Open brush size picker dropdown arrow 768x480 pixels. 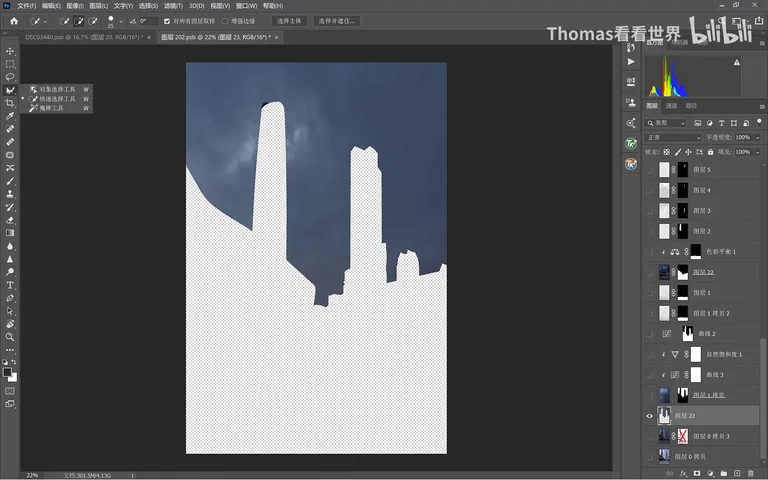(121, 22)
